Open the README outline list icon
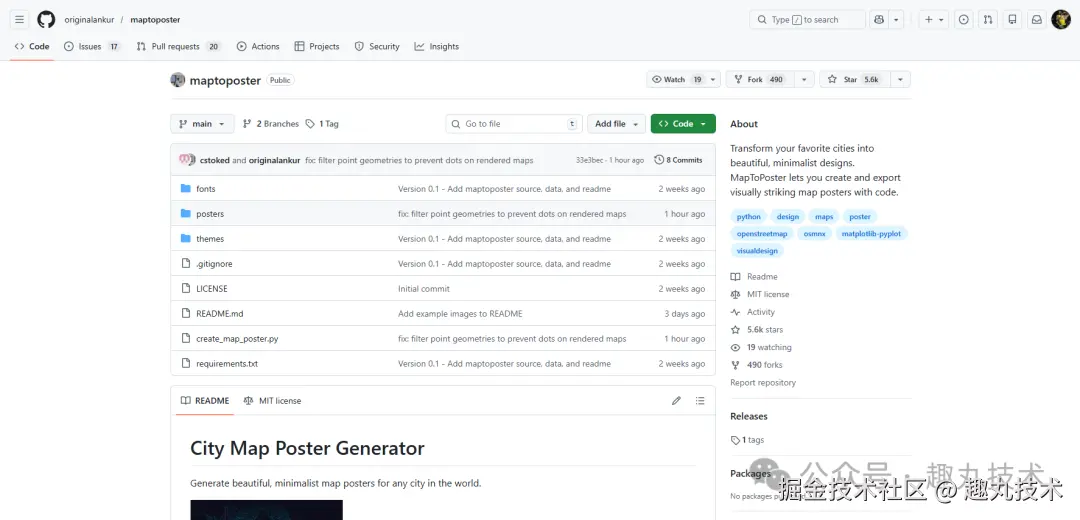 point(700,401)
